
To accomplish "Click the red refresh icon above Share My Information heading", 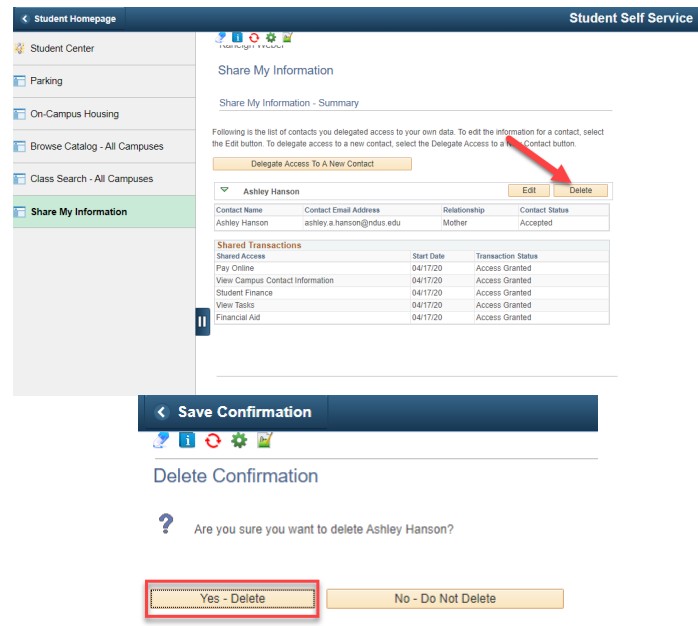I will [x=254, y=37].
